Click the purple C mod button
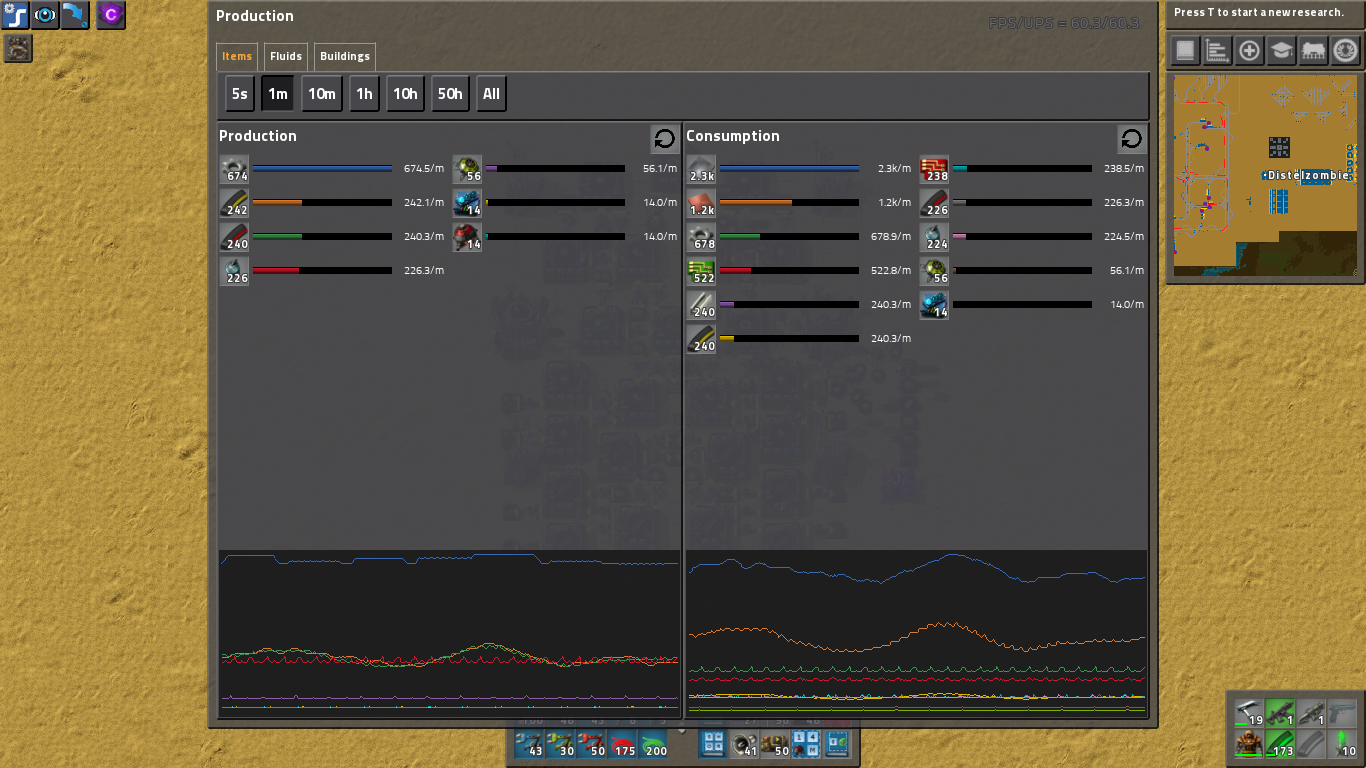 click(x=111, y=14)
